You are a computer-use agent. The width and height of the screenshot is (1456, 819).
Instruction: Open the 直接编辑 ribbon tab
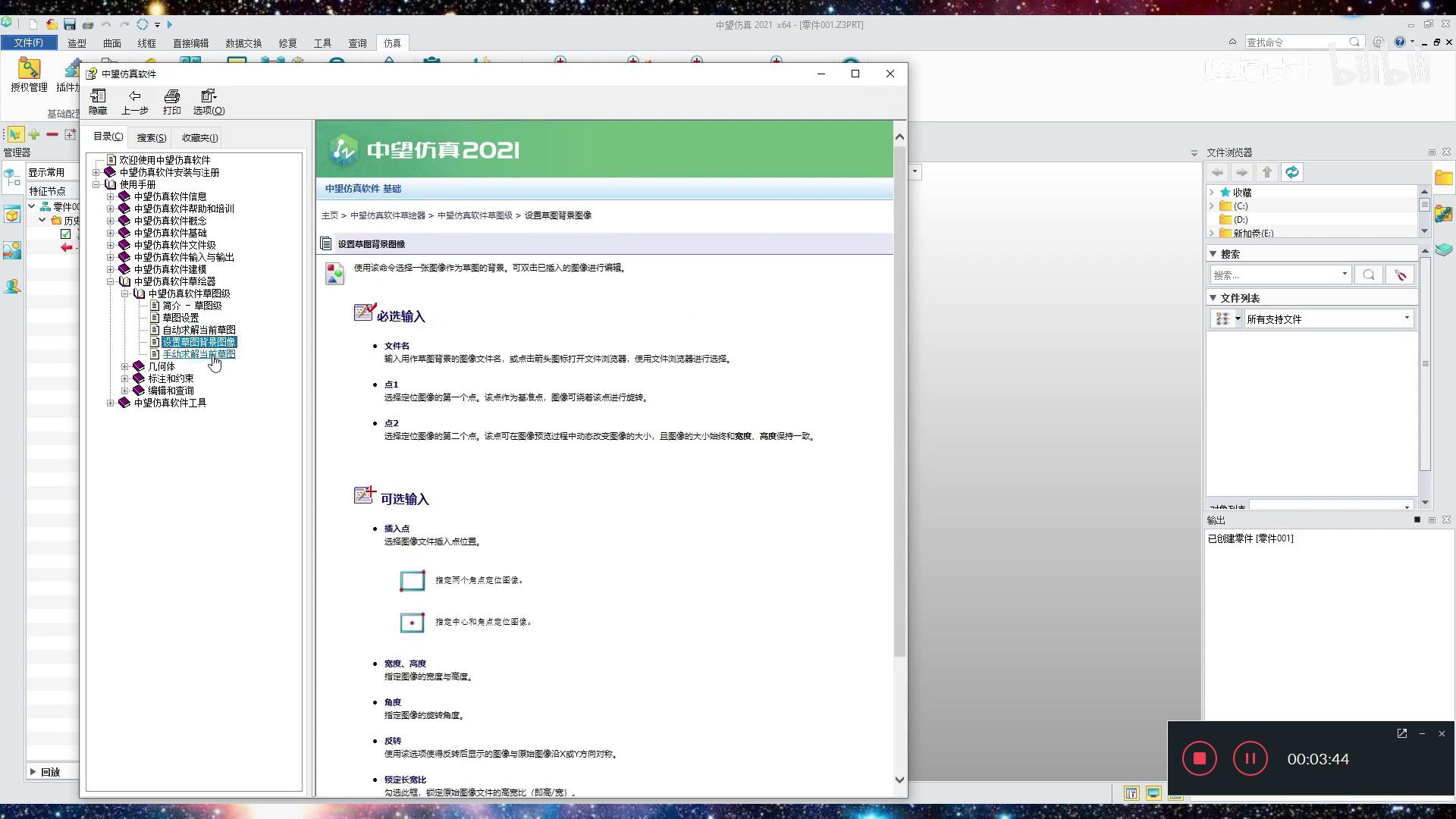pyautogui.click(x=190, y=43)
